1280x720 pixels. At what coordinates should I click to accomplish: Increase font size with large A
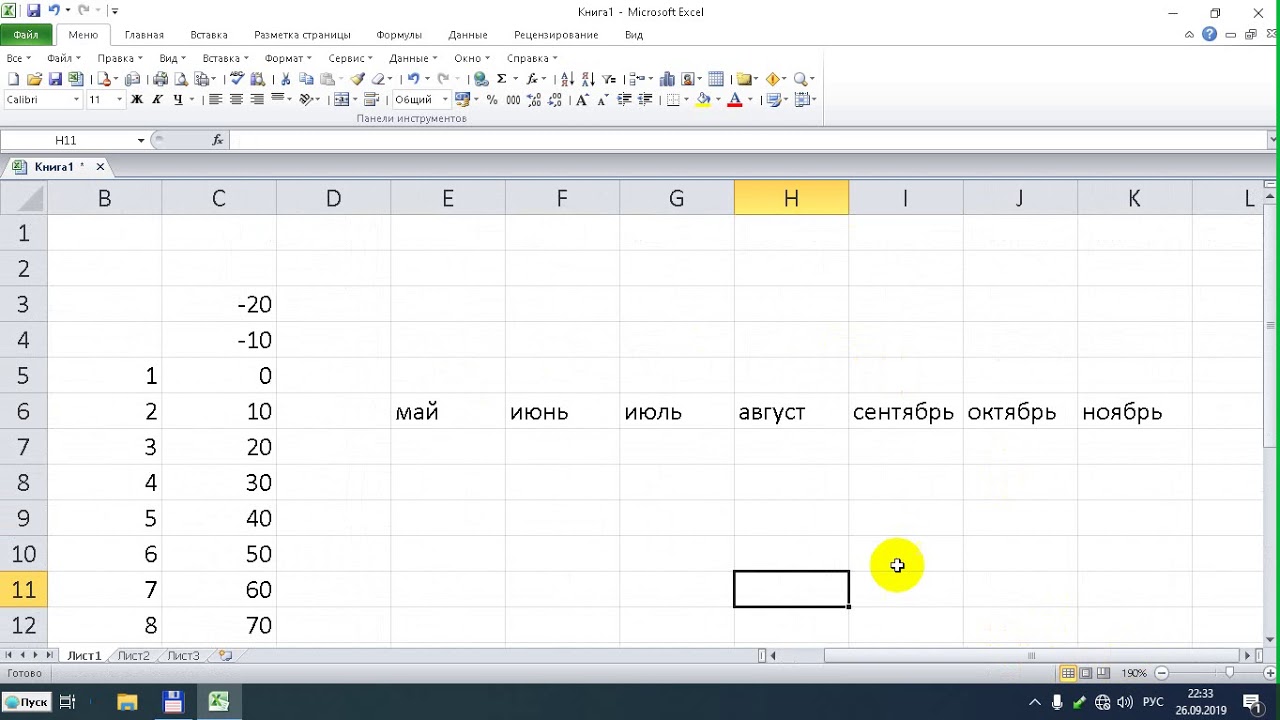coord(581,100)
